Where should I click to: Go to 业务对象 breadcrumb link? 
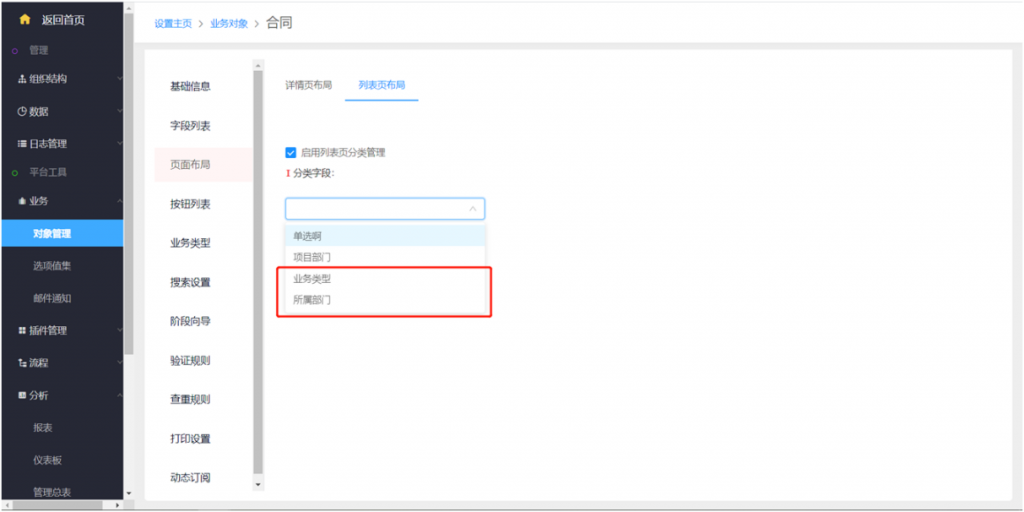point(229,23)
